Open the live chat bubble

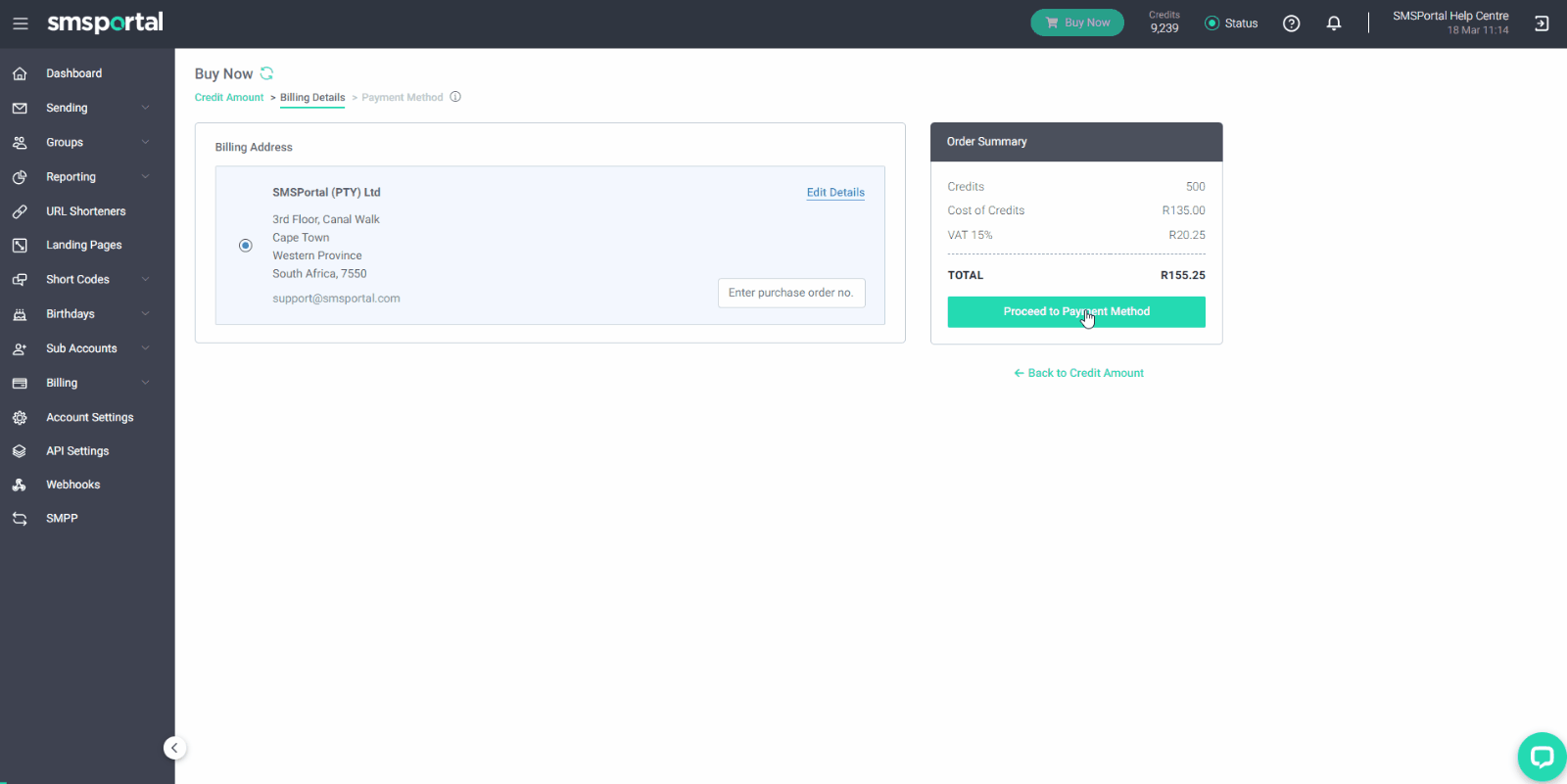click(x=1542, y=757)
